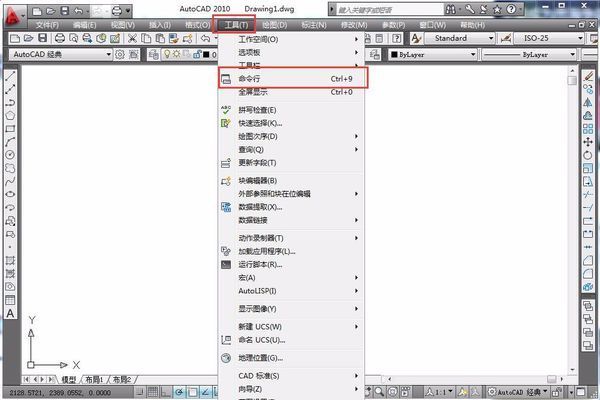Image resolution: width=600 pixels, height=400 pixels.
Task: Select the Rectangle draw tool
Action: [10, 129]
